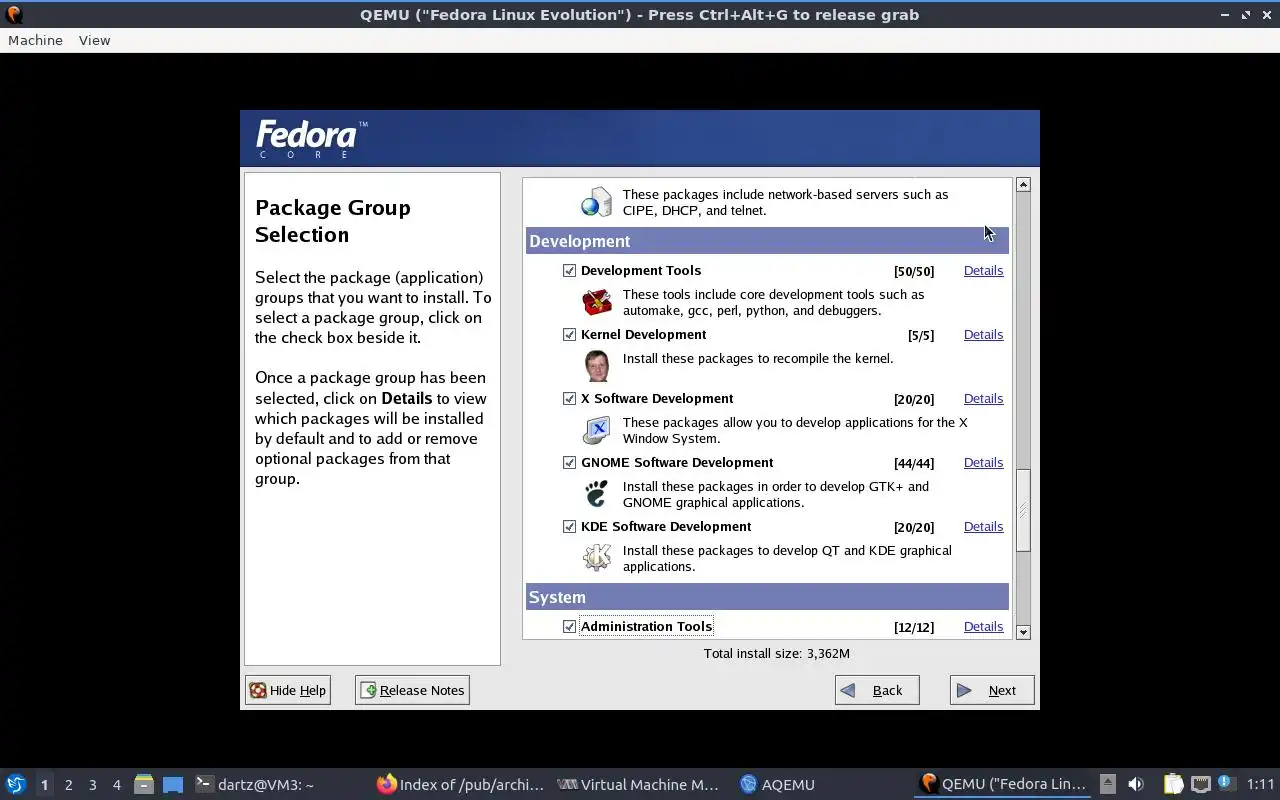Open Details for Administration Tools

pyautogui.click(x=983, y=627)
